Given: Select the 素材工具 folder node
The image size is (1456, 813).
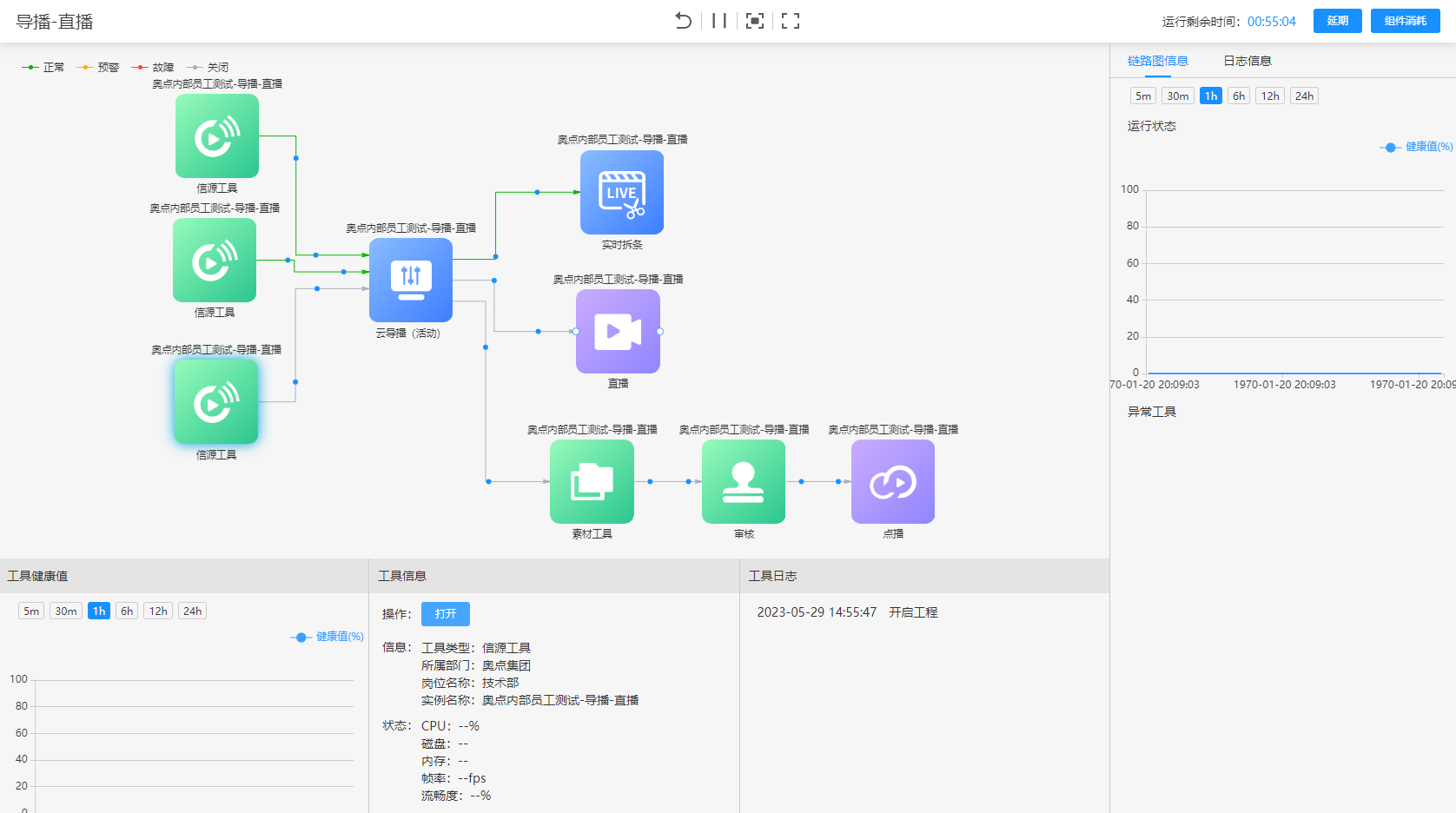Looking at the screenshot, I should (592, 482).
